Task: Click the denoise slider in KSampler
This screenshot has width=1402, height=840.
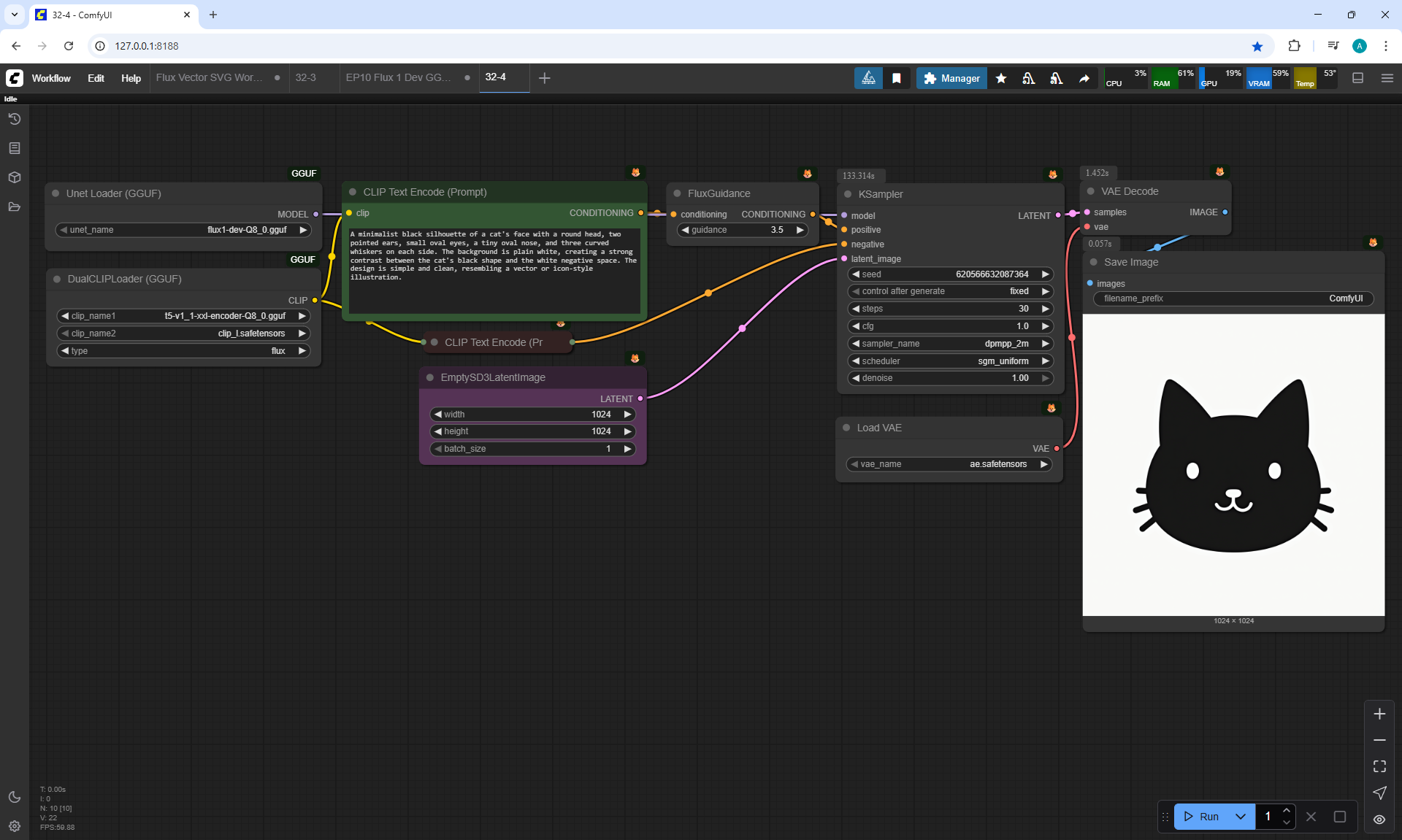Action: (949, 378)
